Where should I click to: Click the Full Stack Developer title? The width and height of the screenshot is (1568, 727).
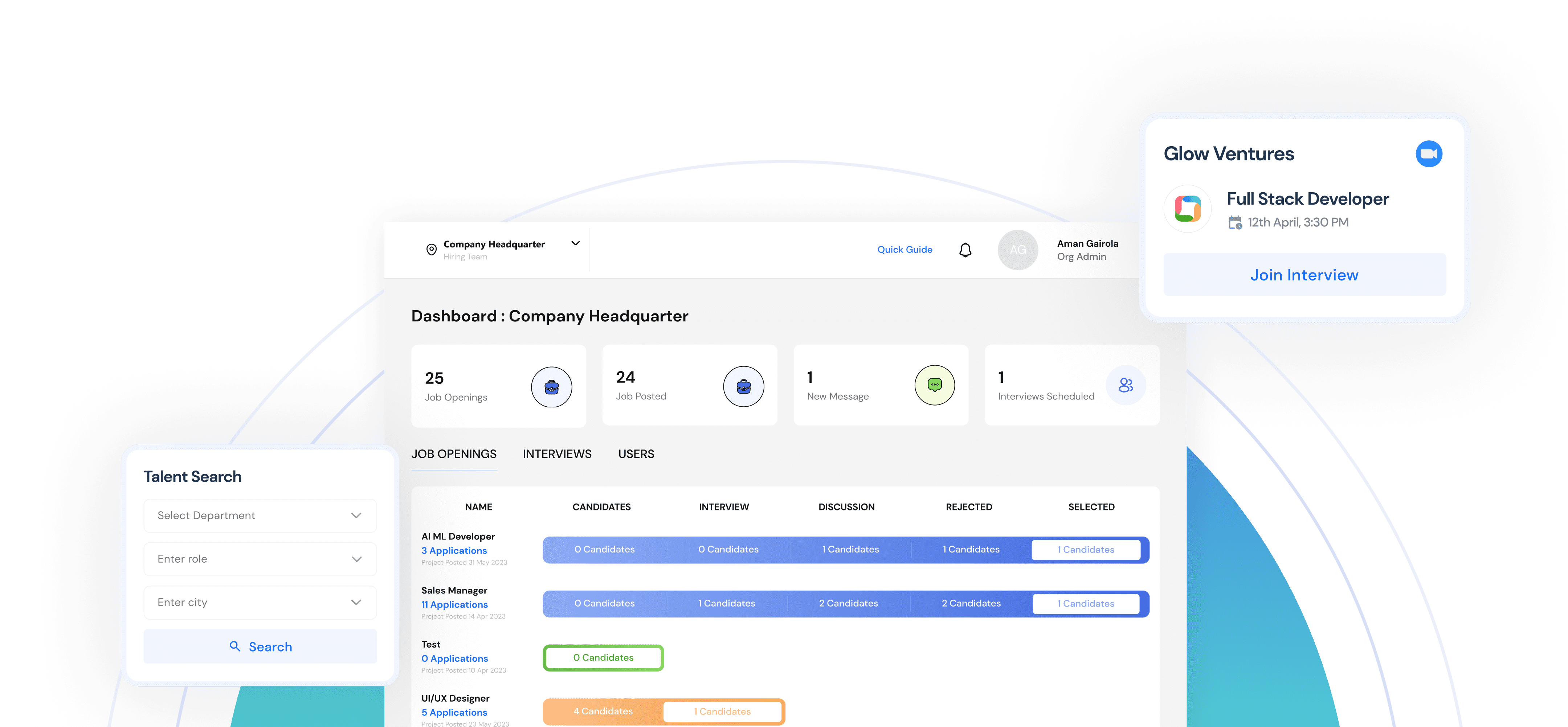pyautogui.click(x=1307, y=199)
